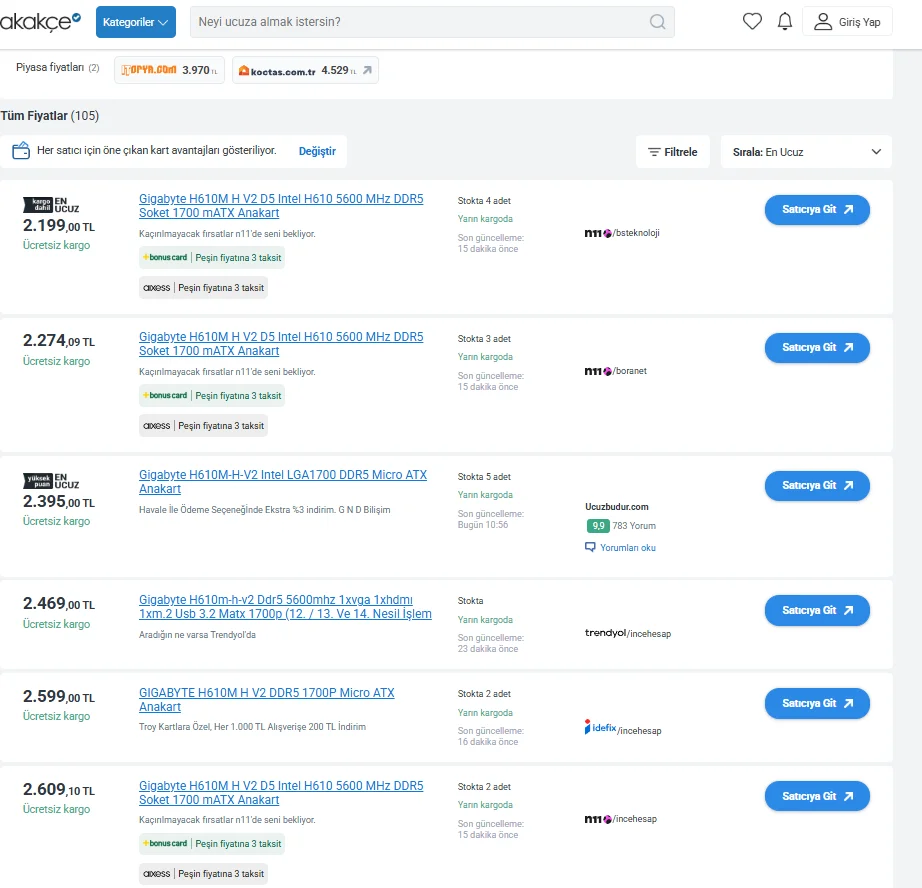Click the Değiştir link
The height and width of the screenshot is (888, 922).
tap(317, 151)
